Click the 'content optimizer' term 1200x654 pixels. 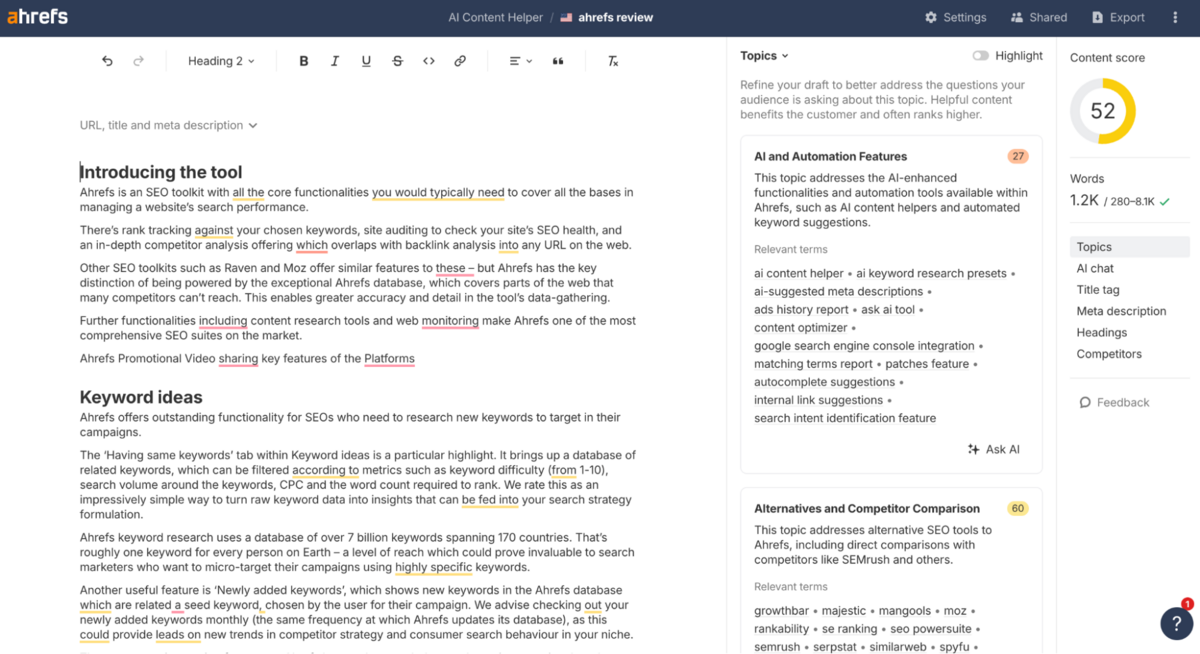(x=800, y=327)
